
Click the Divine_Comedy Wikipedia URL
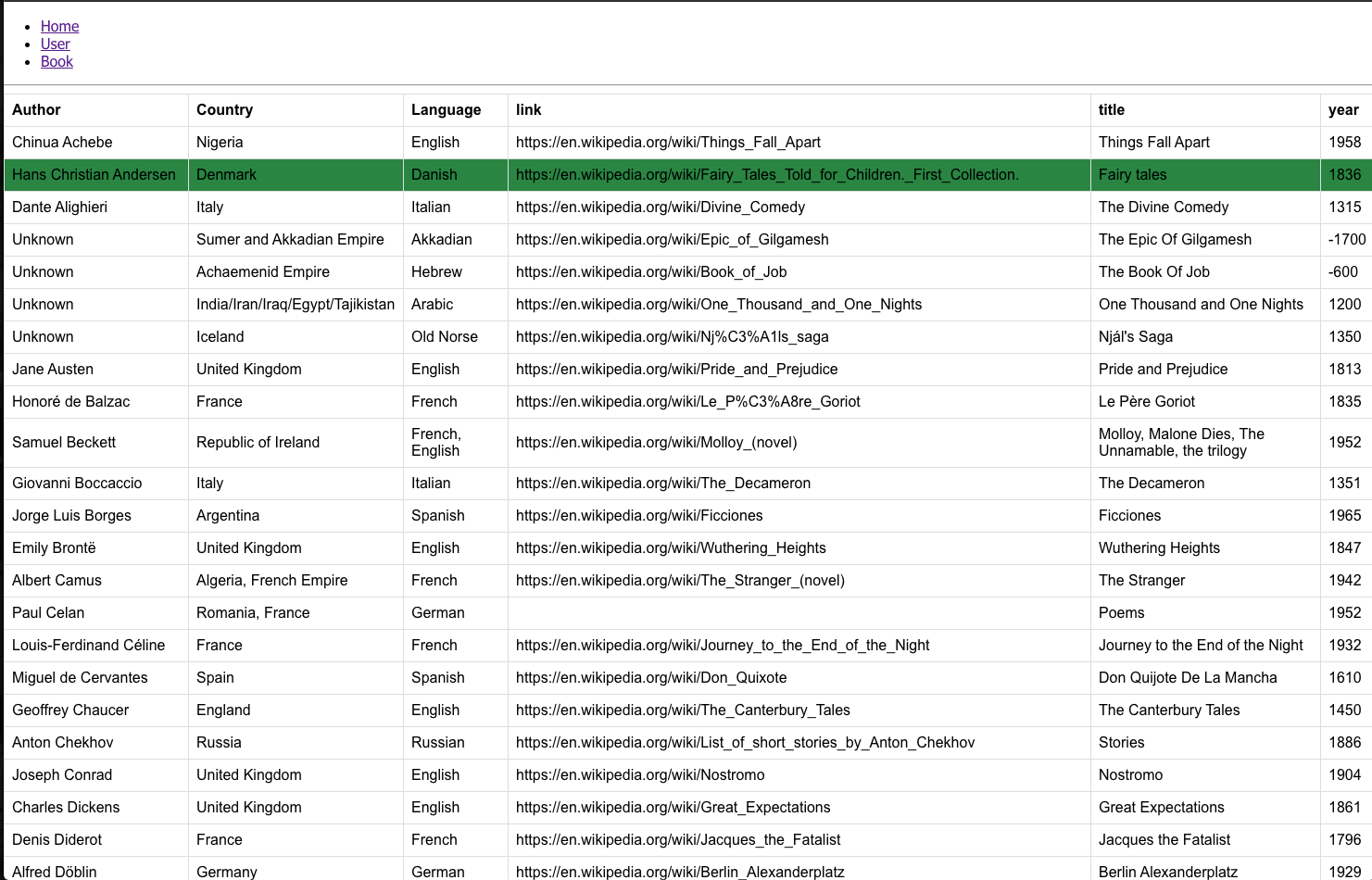661,207
